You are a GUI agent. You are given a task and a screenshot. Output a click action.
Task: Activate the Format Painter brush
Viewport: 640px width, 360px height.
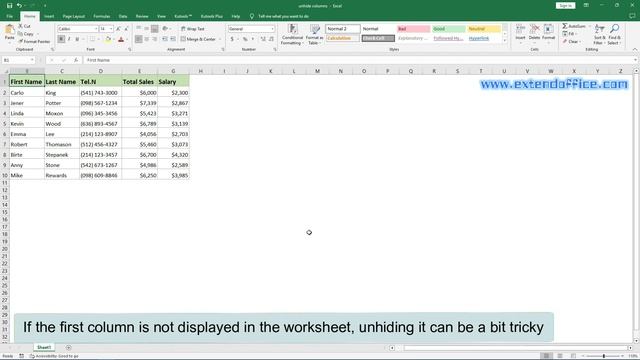click(34, 41)
